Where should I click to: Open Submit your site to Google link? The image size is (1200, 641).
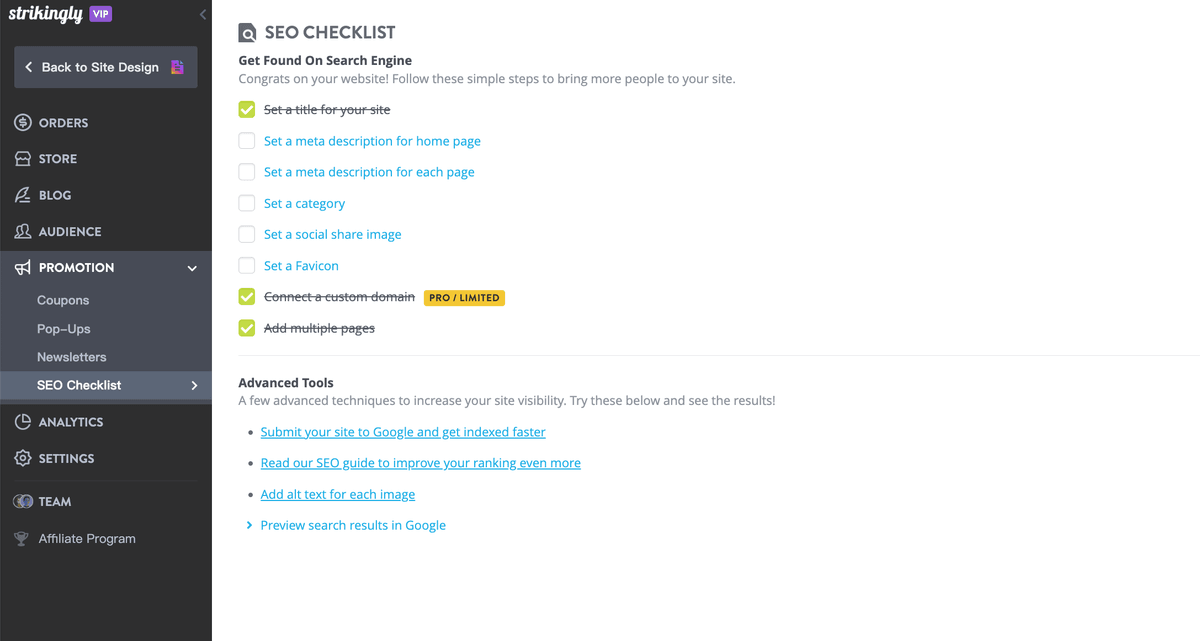[x=403, y=432]
